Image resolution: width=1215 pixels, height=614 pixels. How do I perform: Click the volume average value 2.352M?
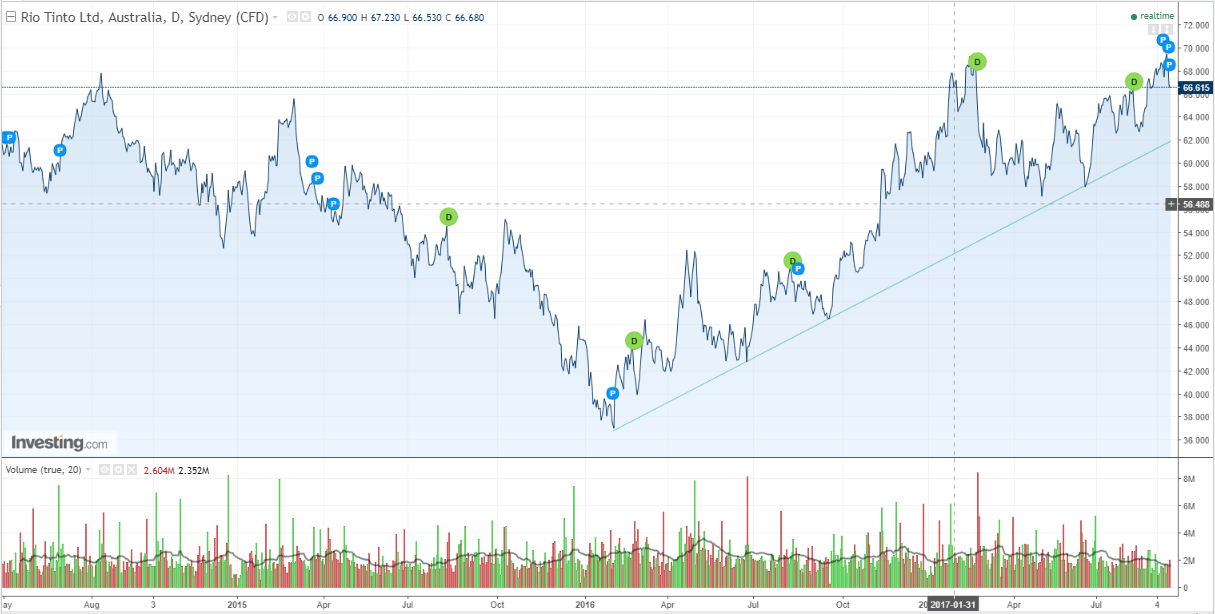click(x=192, y=470)
